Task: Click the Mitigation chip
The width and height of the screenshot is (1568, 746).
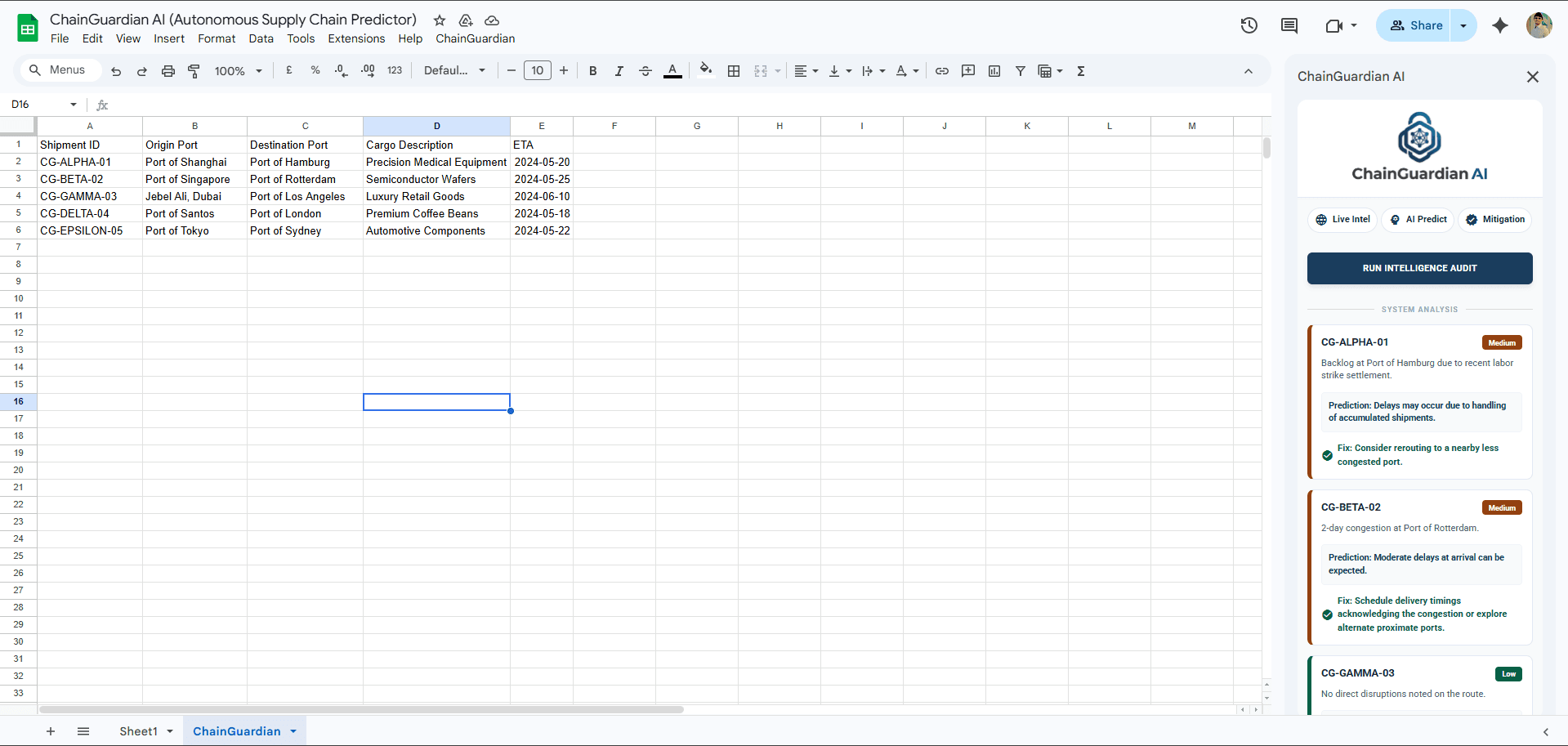Action: click(x=1495, y=220)
